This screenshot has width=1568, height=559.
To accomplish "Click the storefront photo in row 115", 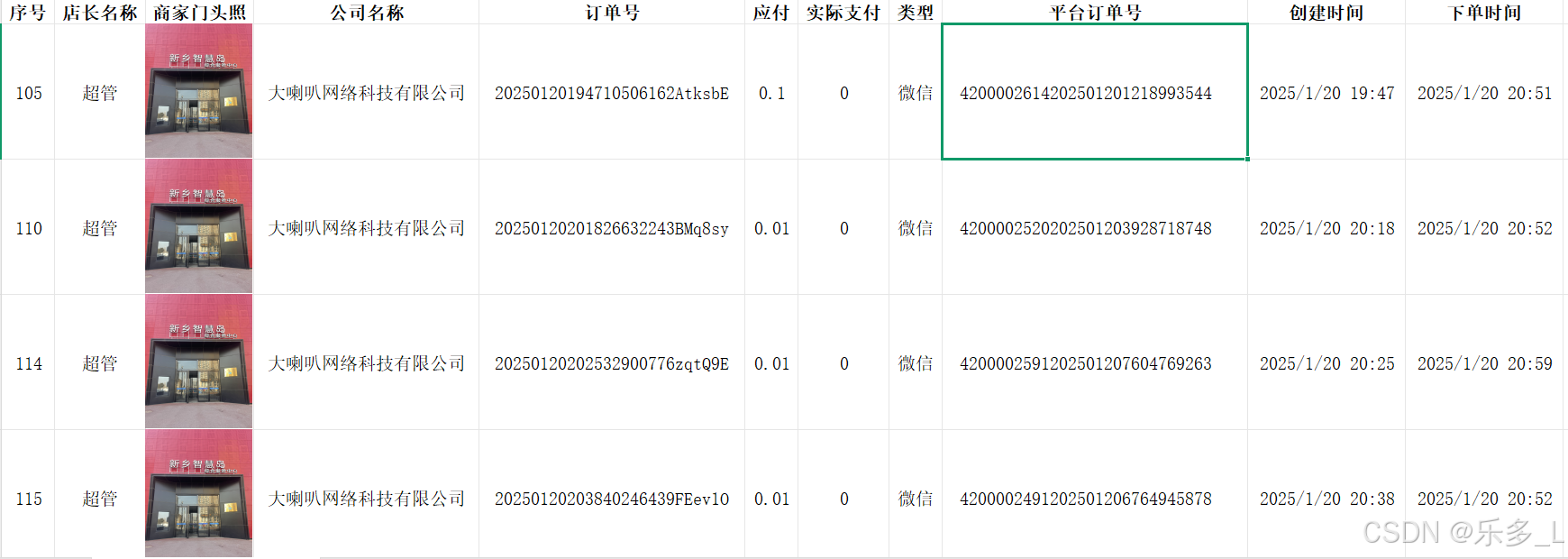I will click(198, 493).
